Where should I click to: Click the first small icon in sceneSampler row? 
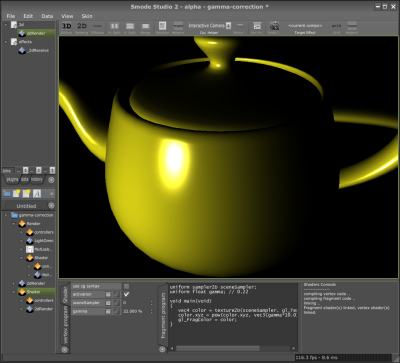click(x=108, y=303)
